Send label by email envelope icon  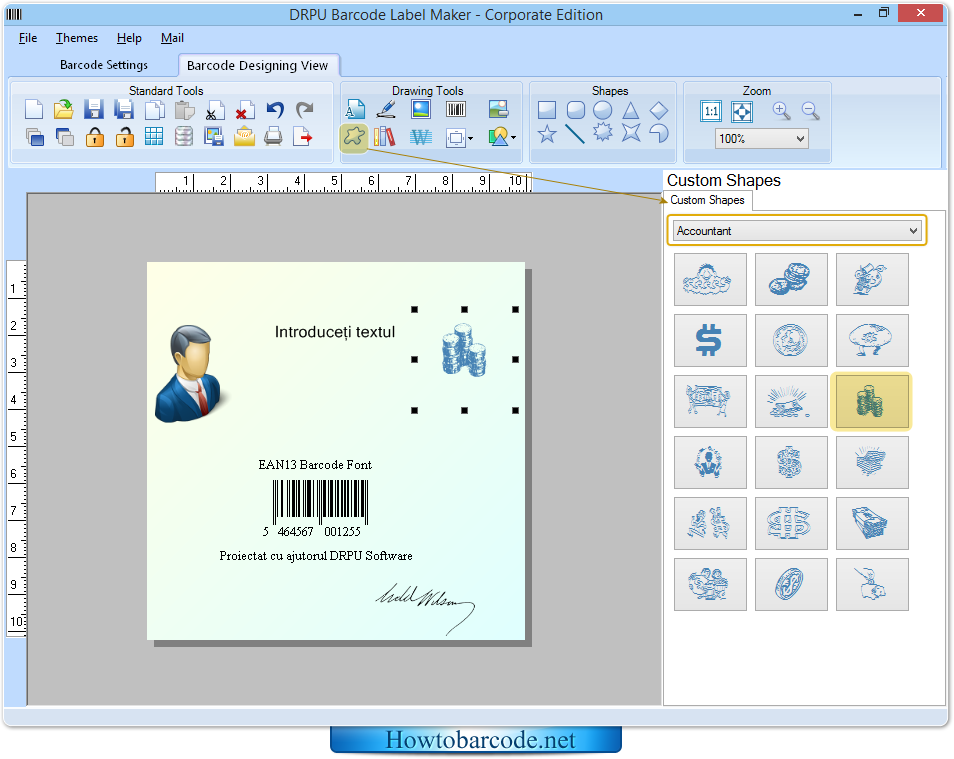244,136
